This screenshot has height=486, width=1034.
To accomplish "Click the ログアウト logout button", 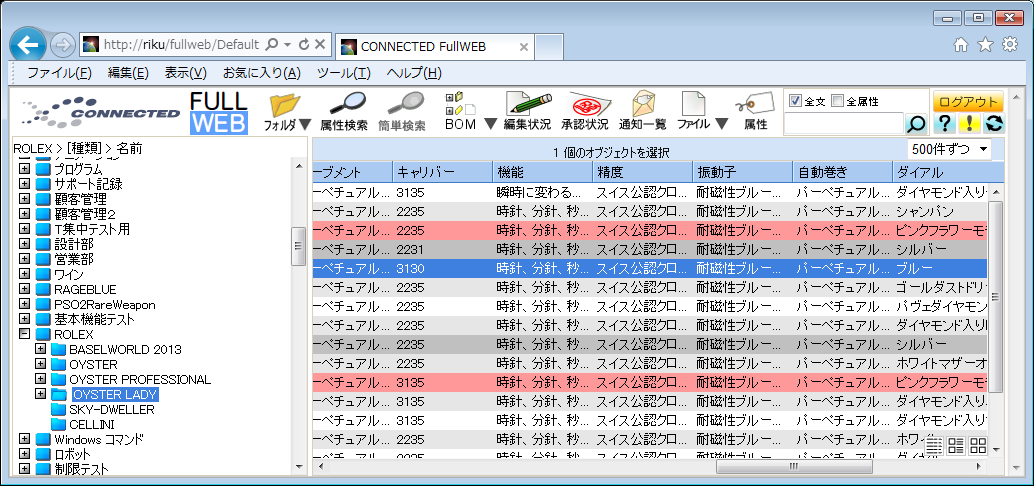I will point(967,102).
